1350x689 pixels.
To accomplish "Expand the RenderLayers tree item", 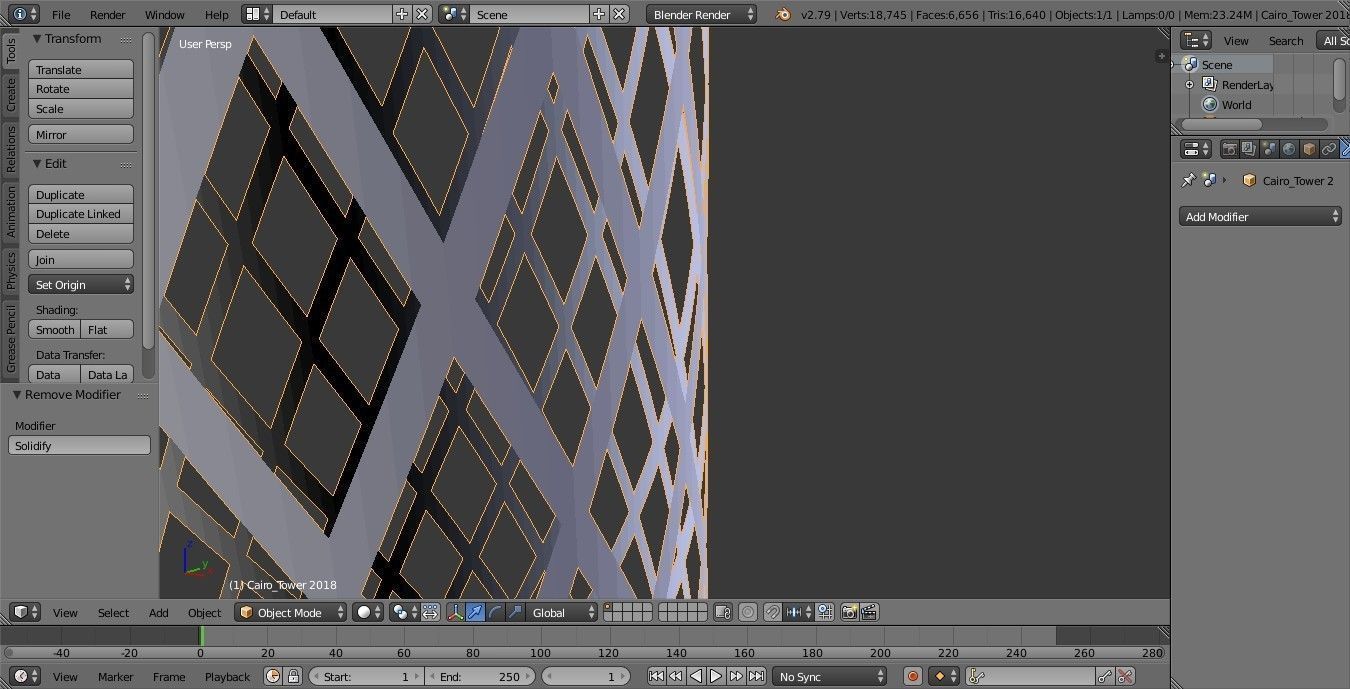I will [x=1189, y=84].
